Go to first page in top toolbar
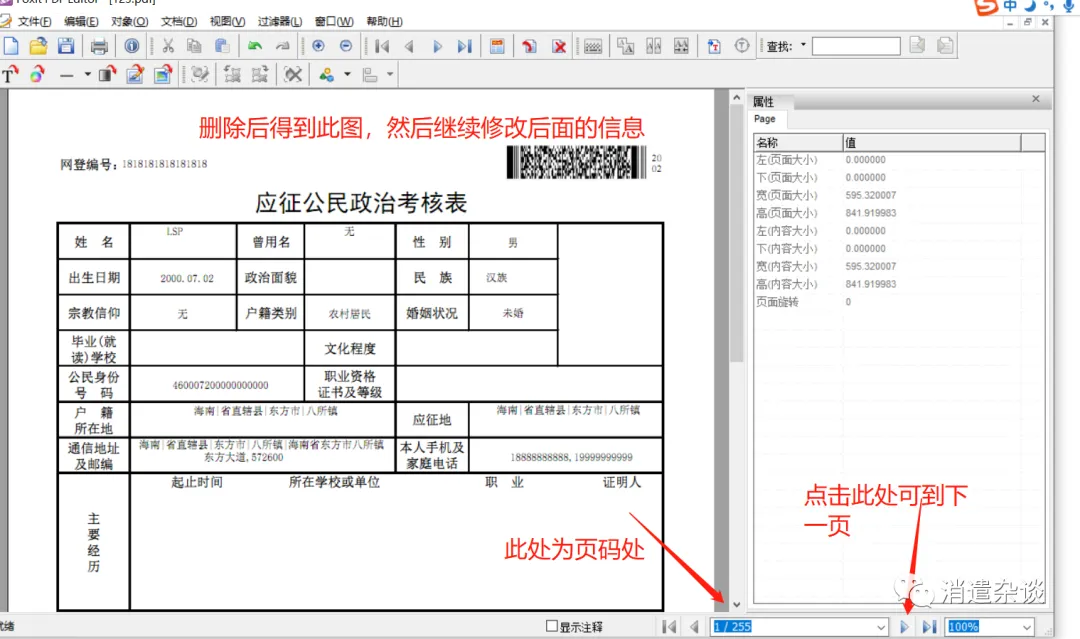Image resolution: width=1080 pixels, height=639 pixels. pyautogui.click(x=382, y=46)
